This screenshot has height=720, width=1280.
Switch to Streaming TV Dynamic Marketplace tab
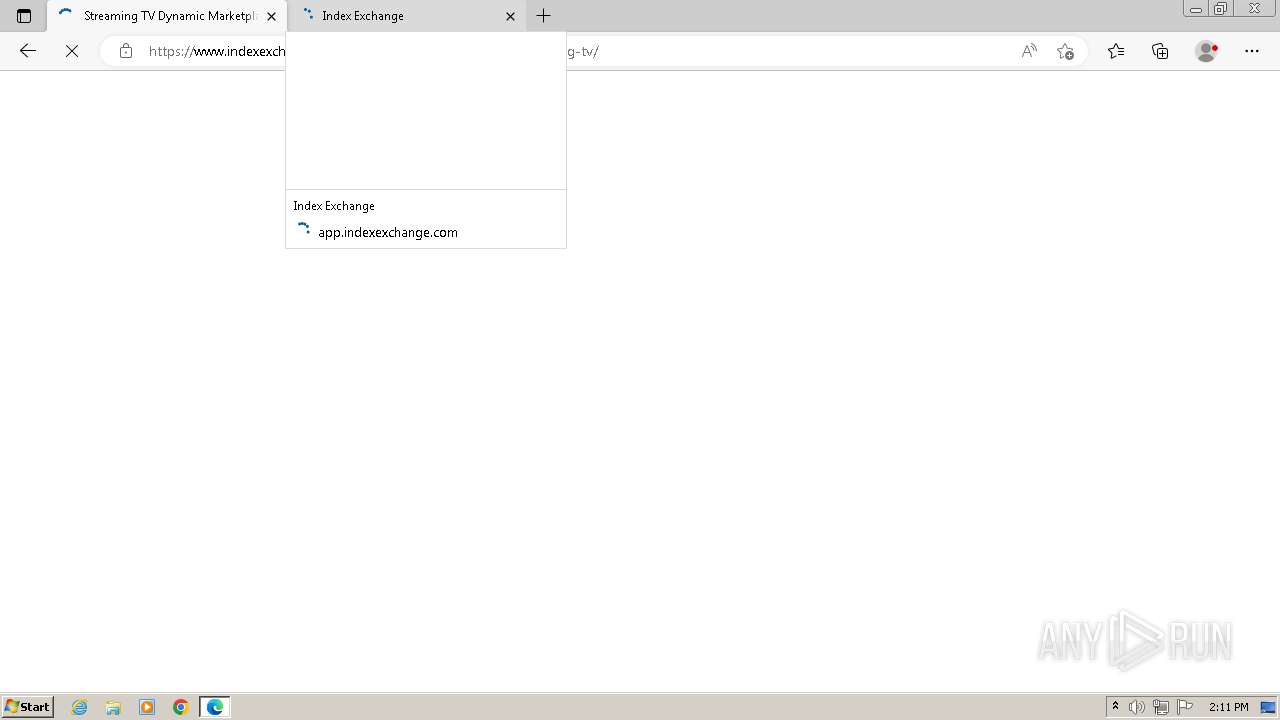point(166,16)
